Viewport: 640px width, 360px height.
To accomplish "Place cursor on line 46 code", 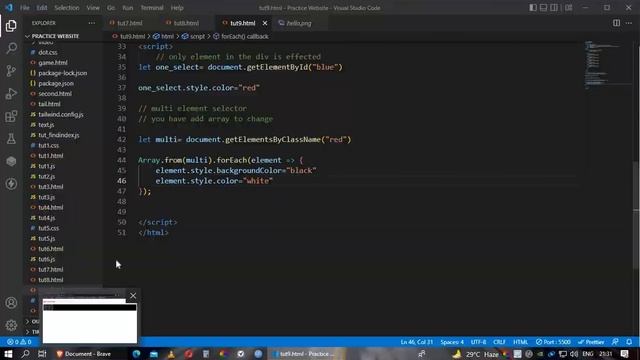I will 214,181.
